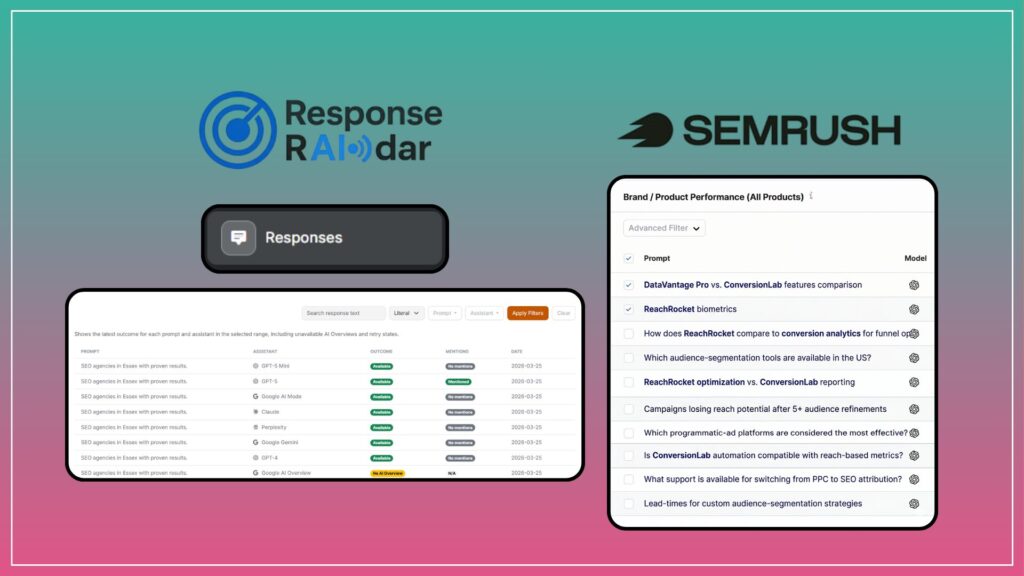Click the Outcome column header
This screenshot has height=576, width=1024.
[382, 351]
